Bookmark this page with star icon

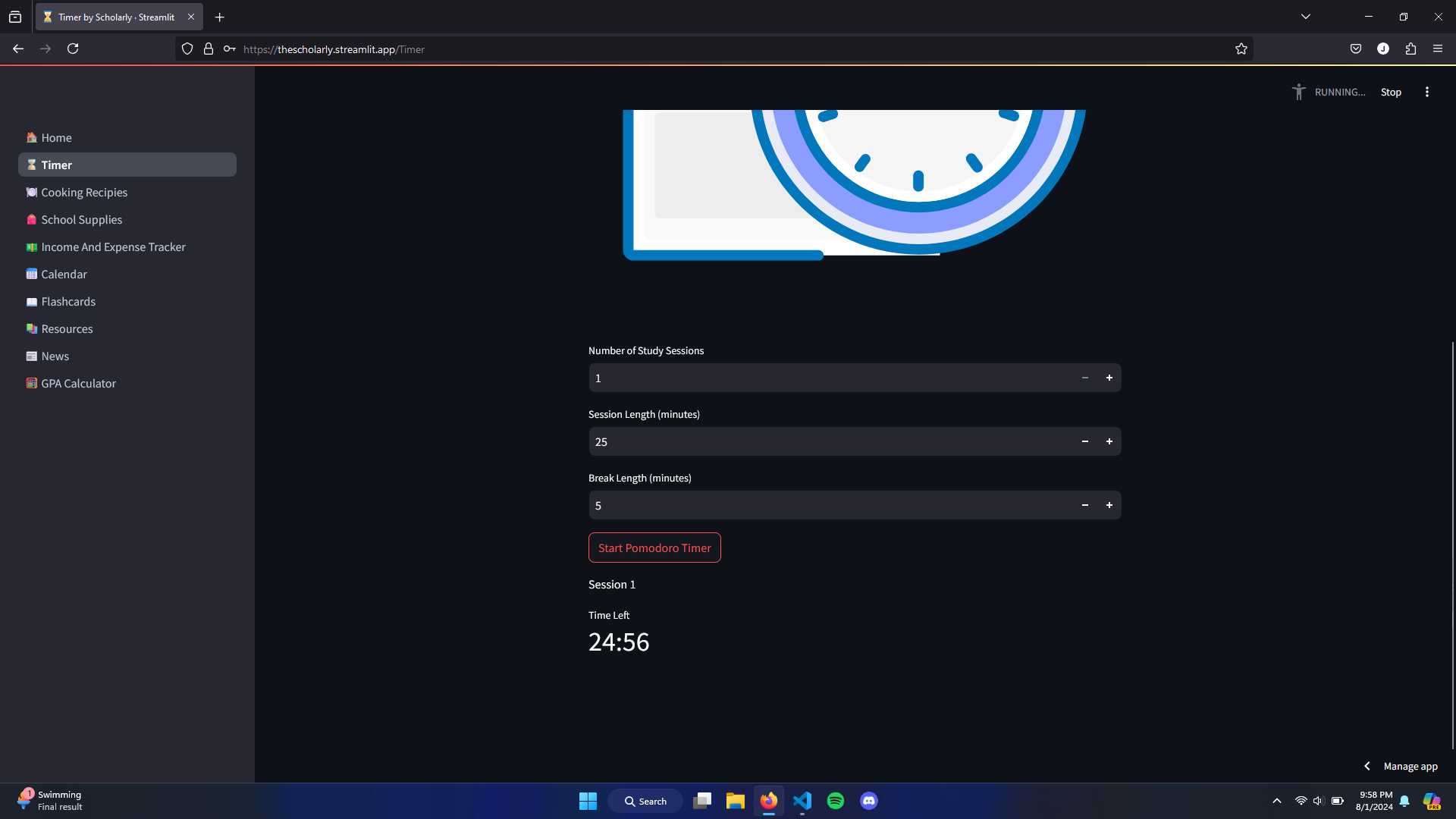[1241, 49]
